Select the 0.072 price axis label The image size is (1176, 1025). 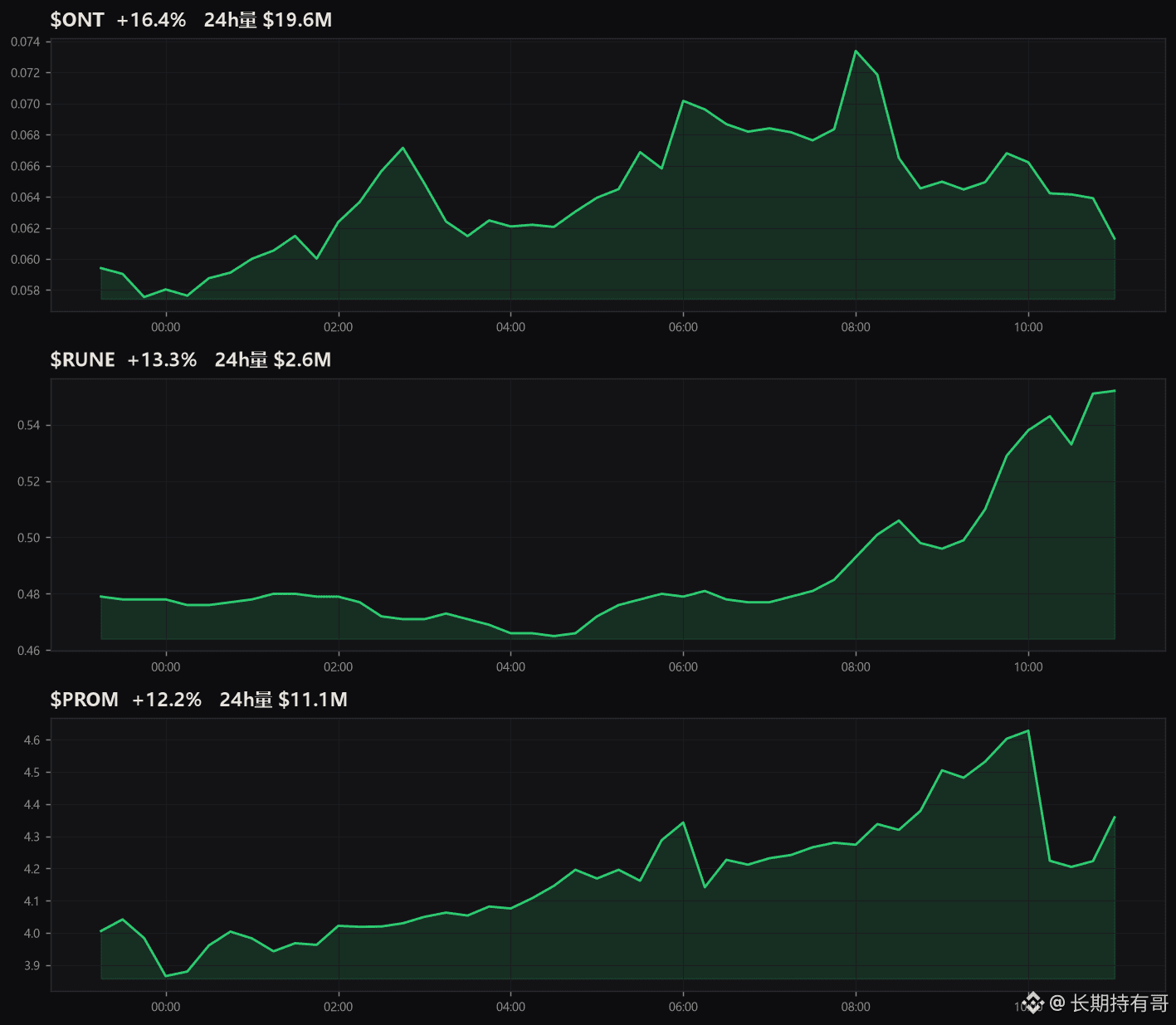click(25, 73)
